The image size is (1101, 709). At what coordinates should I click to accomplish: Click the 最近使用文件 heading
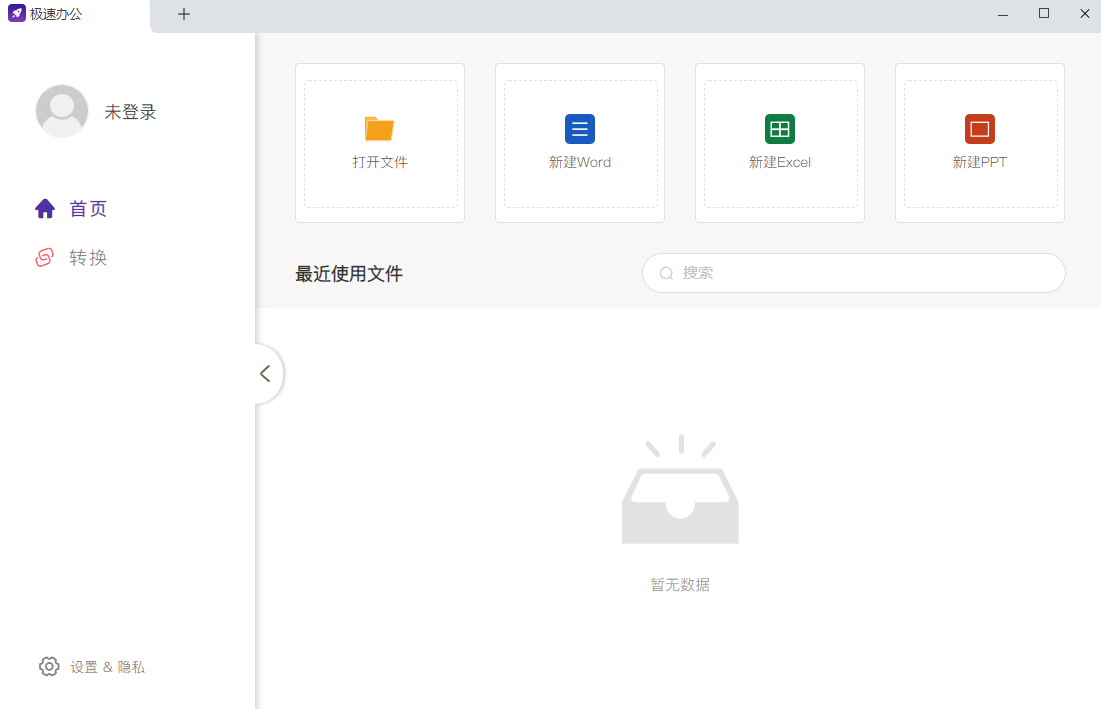(348, 273)
